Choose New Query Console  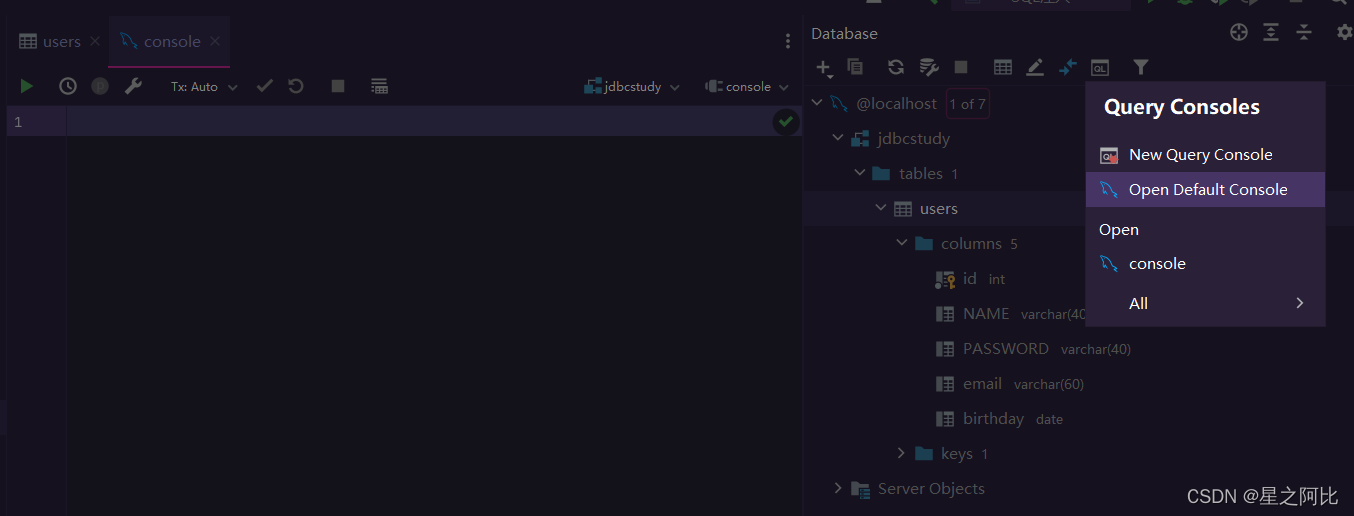(1205, 155)
